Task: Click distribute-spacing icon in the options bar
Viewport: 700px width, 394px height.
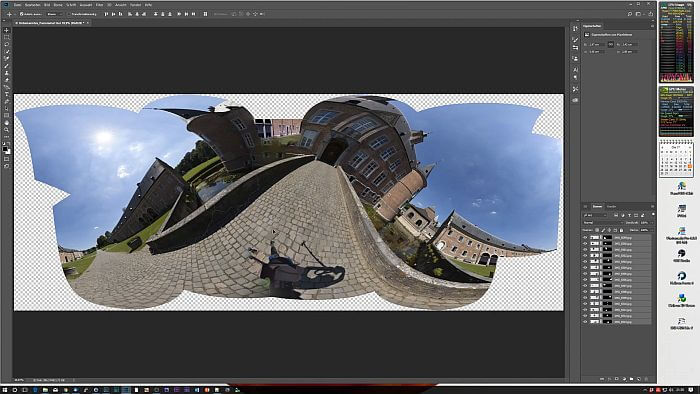Action: tap(205, 14)
